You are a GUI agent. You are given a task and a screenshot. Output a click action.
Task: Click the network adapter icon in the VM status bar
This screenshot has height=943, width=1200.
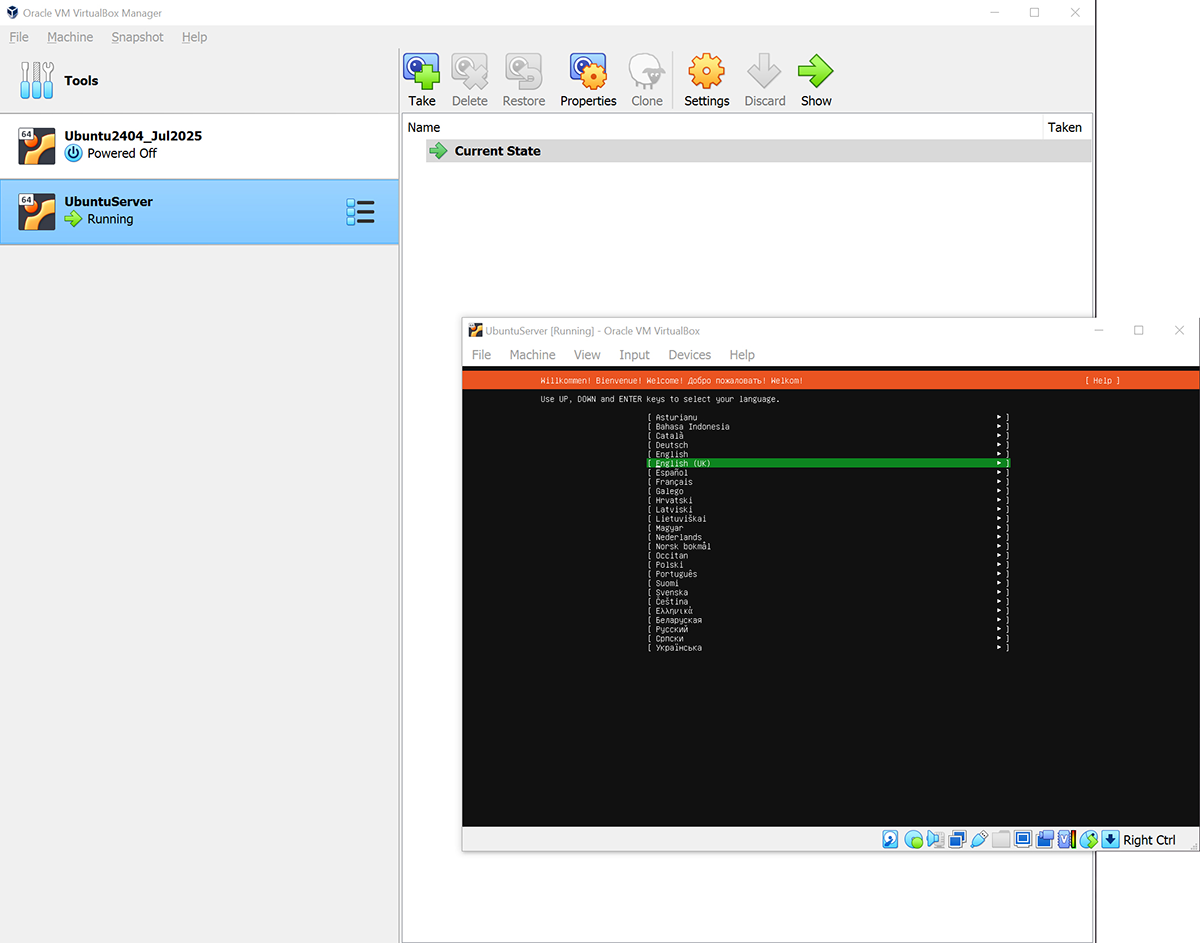click(x=957, y=839)
